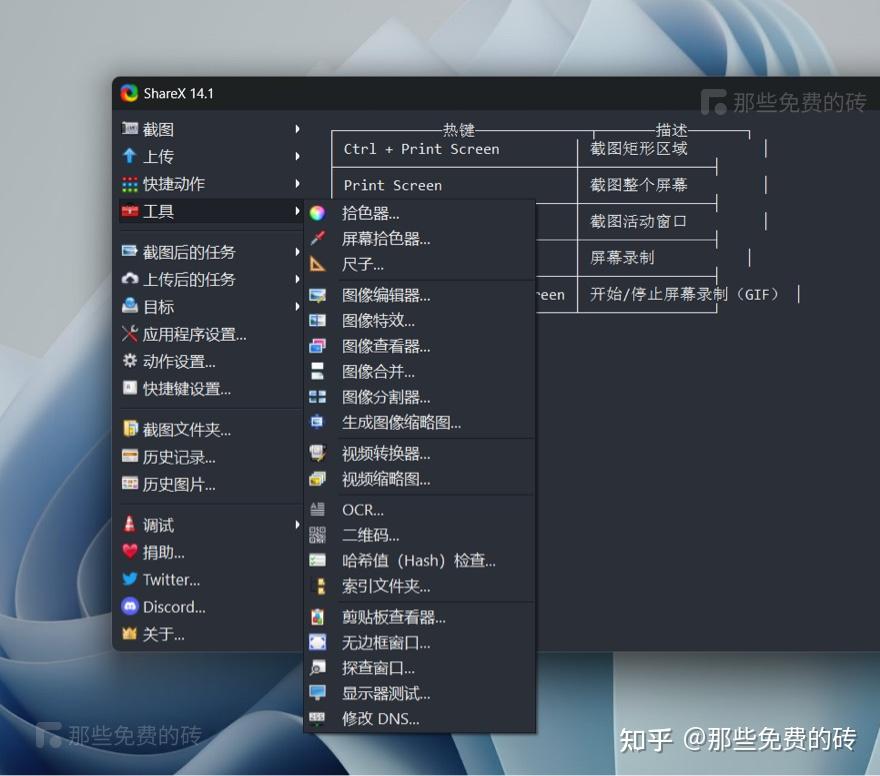This screenshot has width=880, height=776.
Task: Click description 开始/停止屏幕录制 (GIF)
Action: point(685,294)
